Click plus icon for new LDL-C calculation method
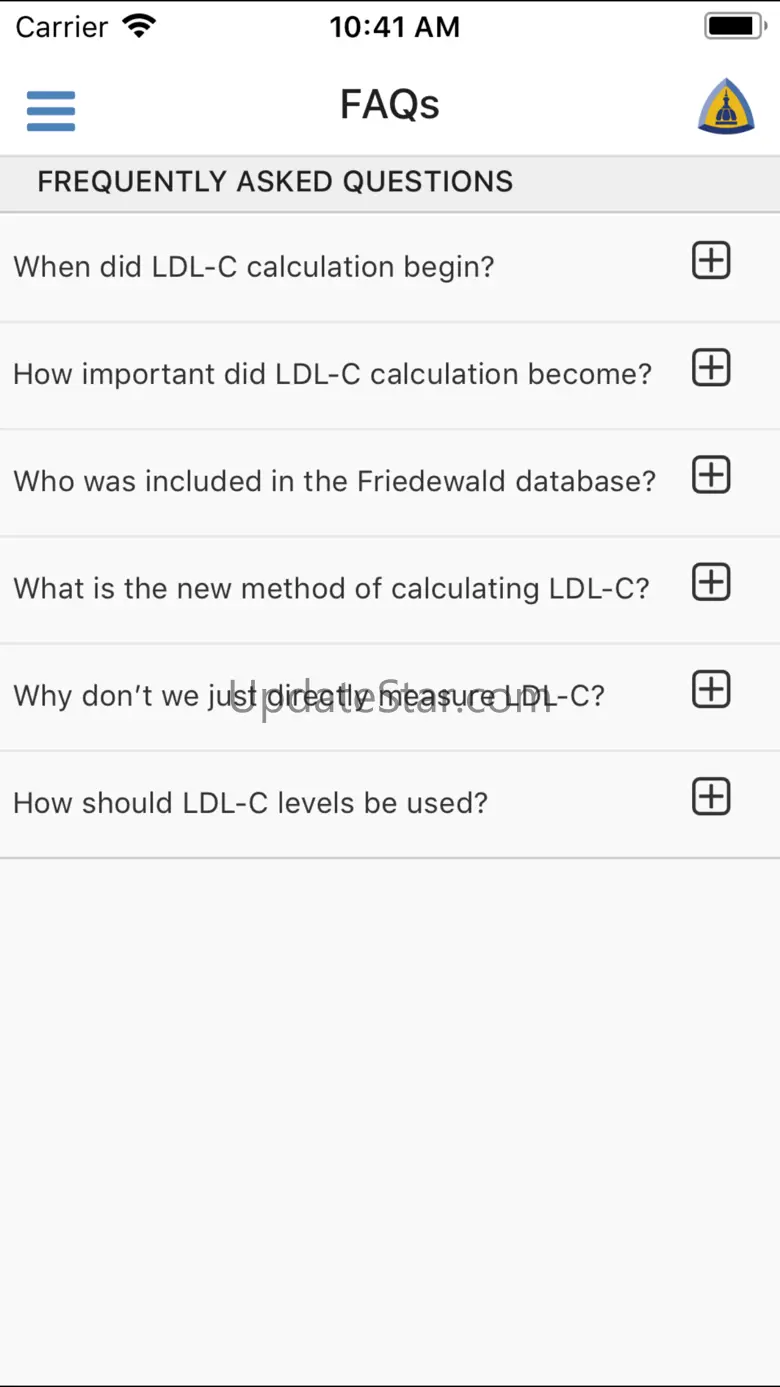Viewport: 780px width, 1387px height. [711, 582]
